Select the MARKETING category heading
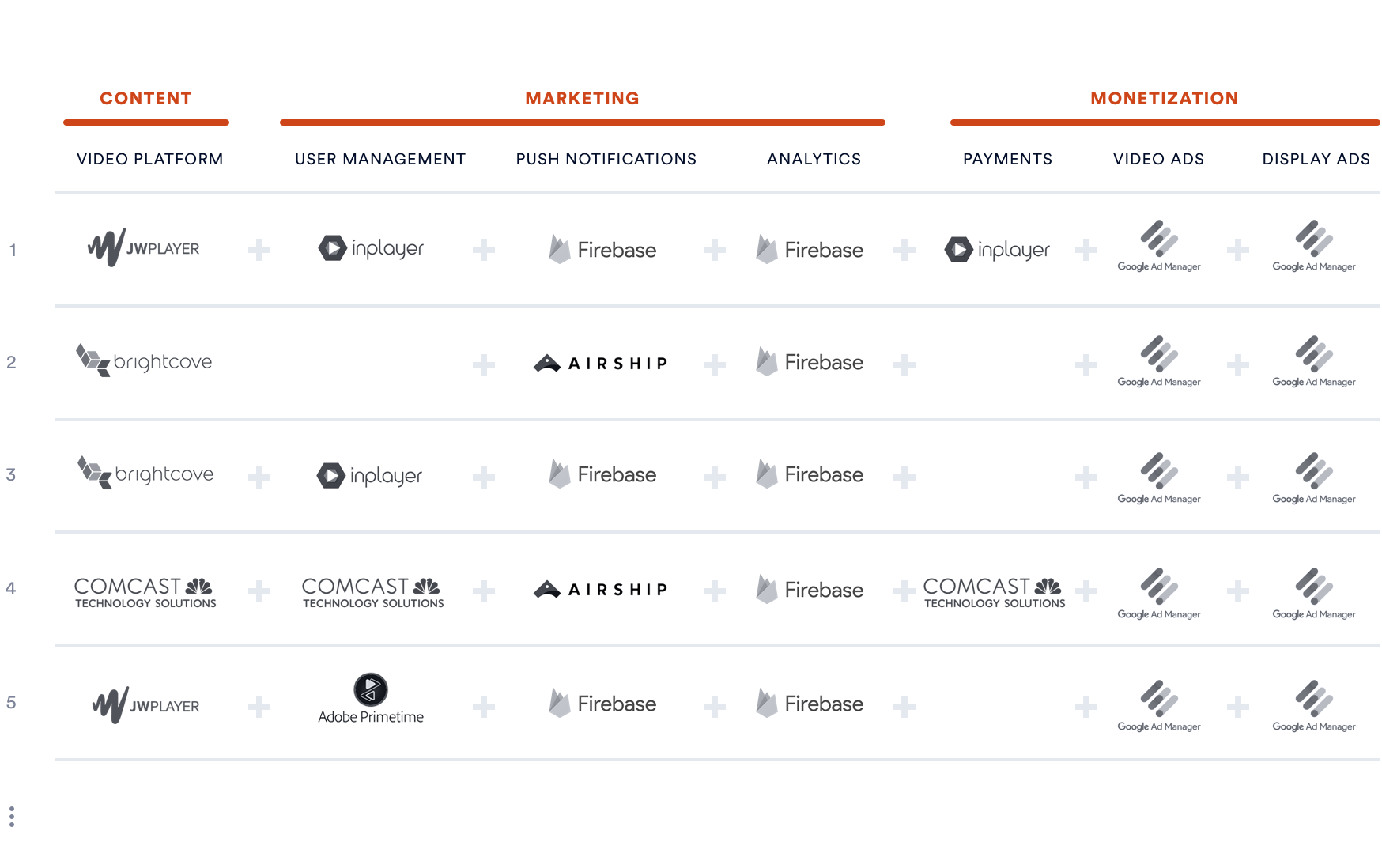This screenshot has width=1382, height=868. tap(583, 99)
